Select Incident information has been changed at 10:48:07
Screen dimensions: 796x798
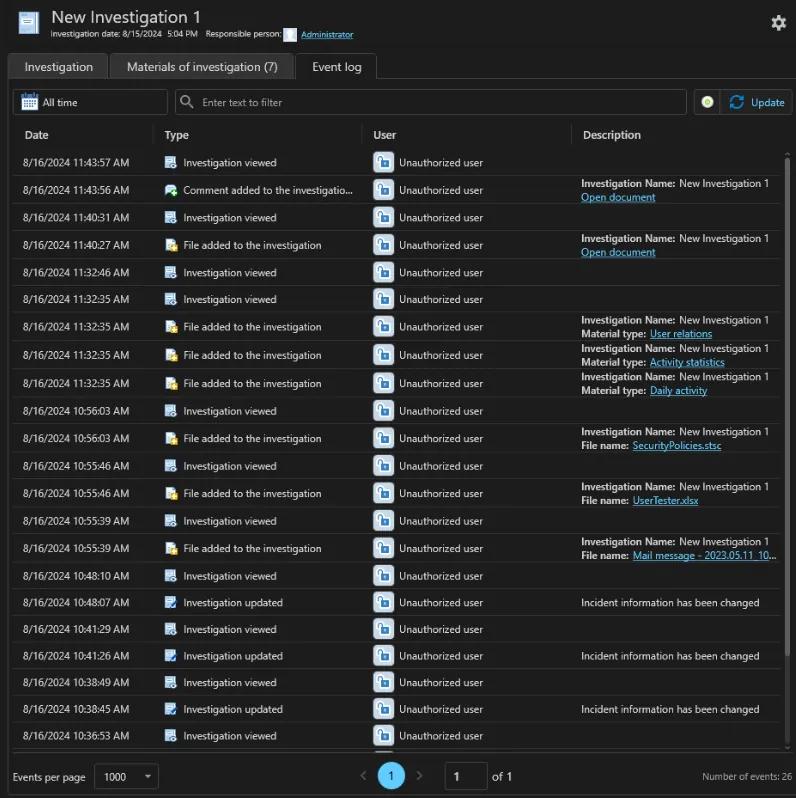point(670,603)
